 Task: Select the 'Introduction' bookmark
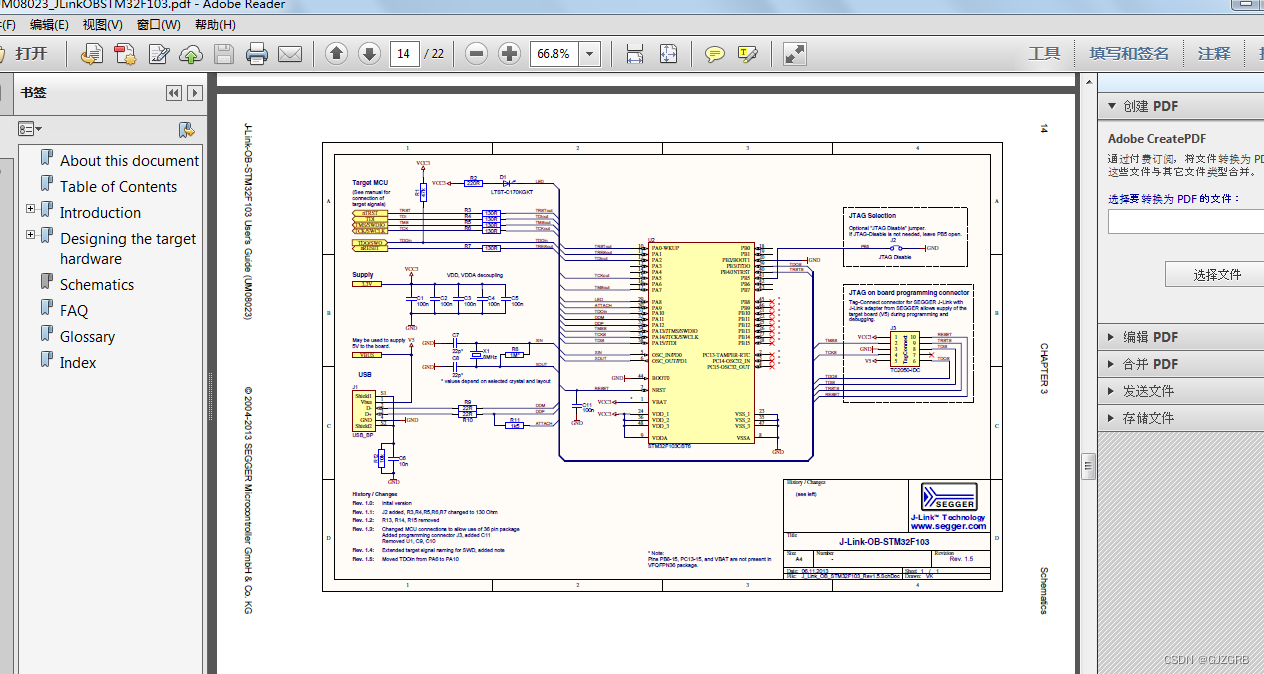100,212
